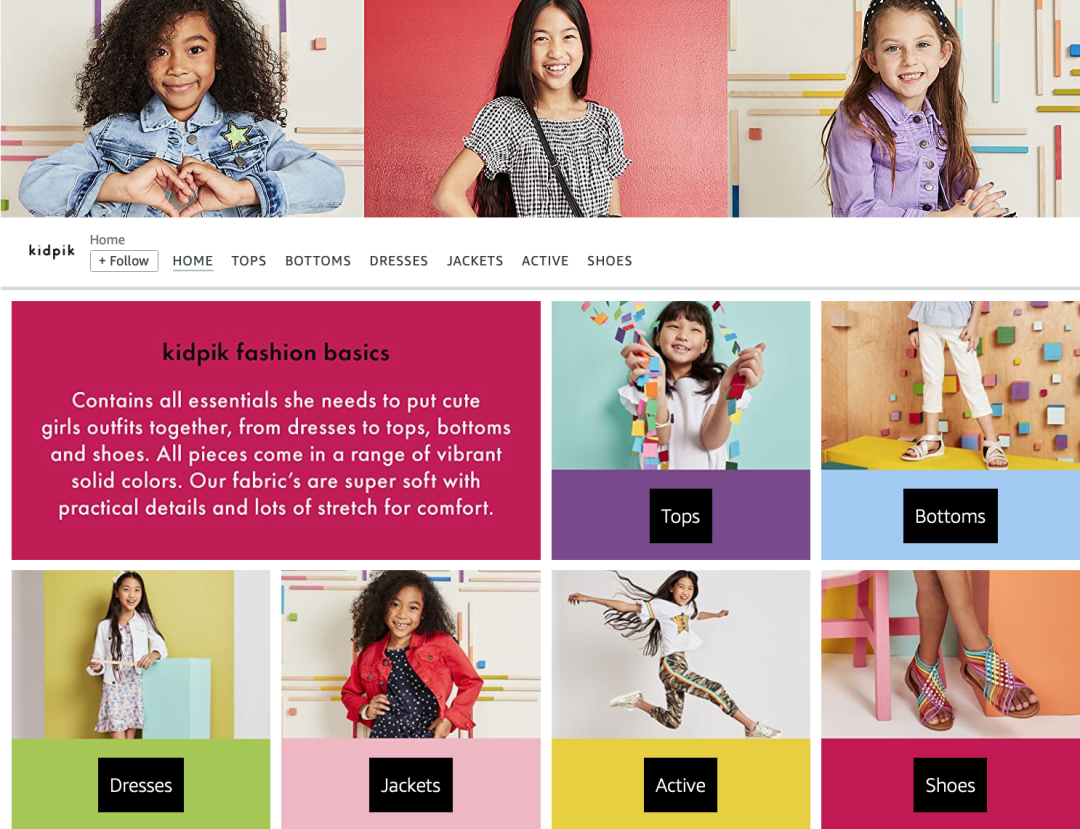Open the rainbow sandals product image
The width and height of the screenshot is (1080, 829).
(951, 654)
